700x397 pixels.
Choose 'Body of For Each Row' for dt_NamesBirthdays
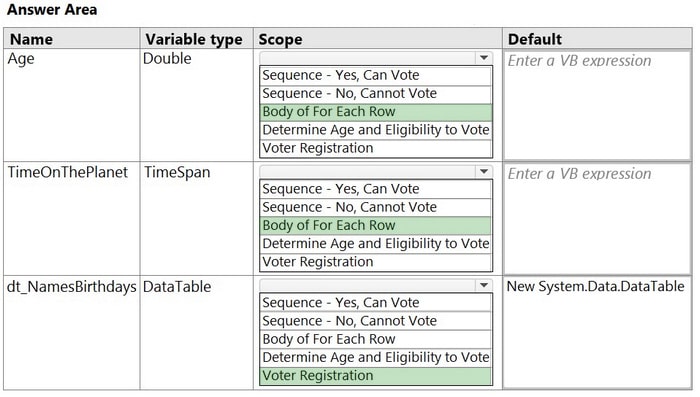tap(376, 340)
